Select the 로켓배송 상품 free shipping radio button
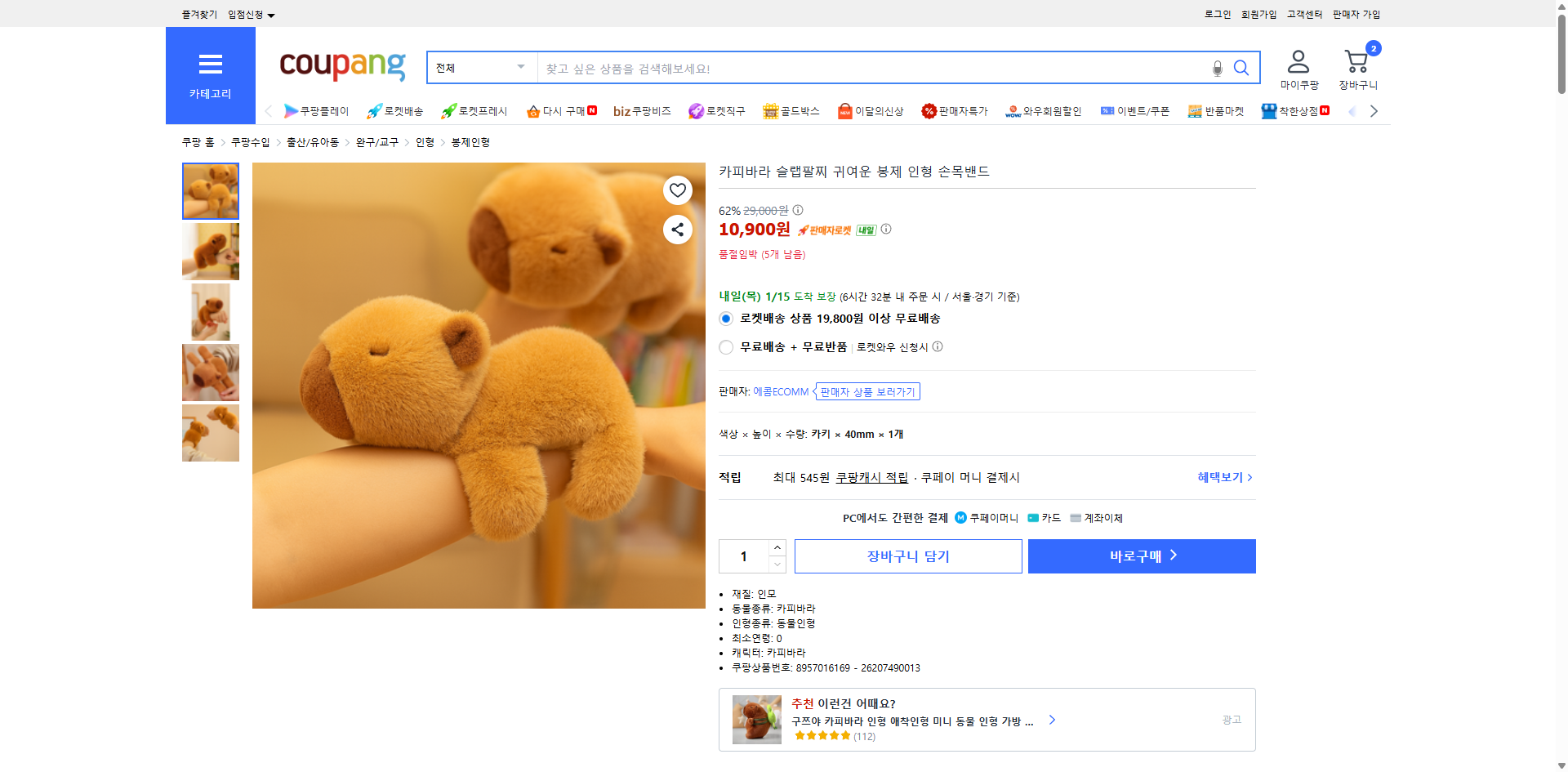 coord(725,319)
